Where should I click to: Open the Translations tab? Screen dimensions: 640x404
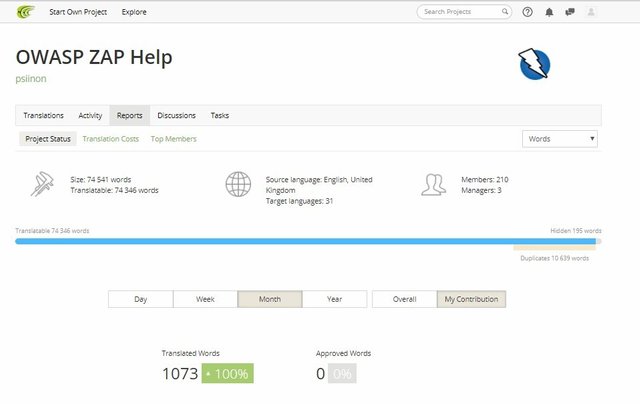pyautogui.click(x=43, y=115)
